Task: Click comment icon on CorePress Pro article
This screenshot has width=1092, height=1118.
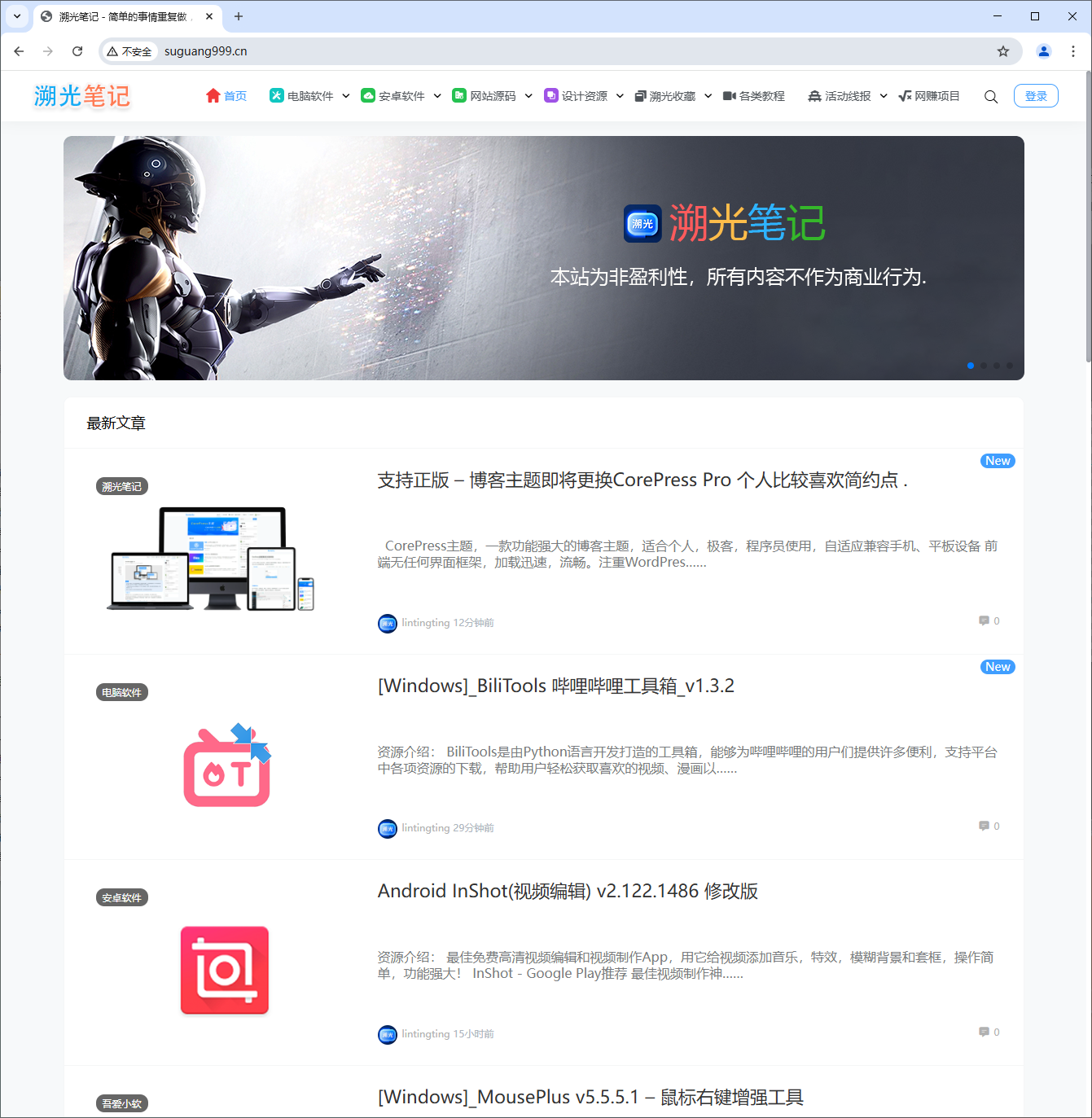Action: pos(984,620)
